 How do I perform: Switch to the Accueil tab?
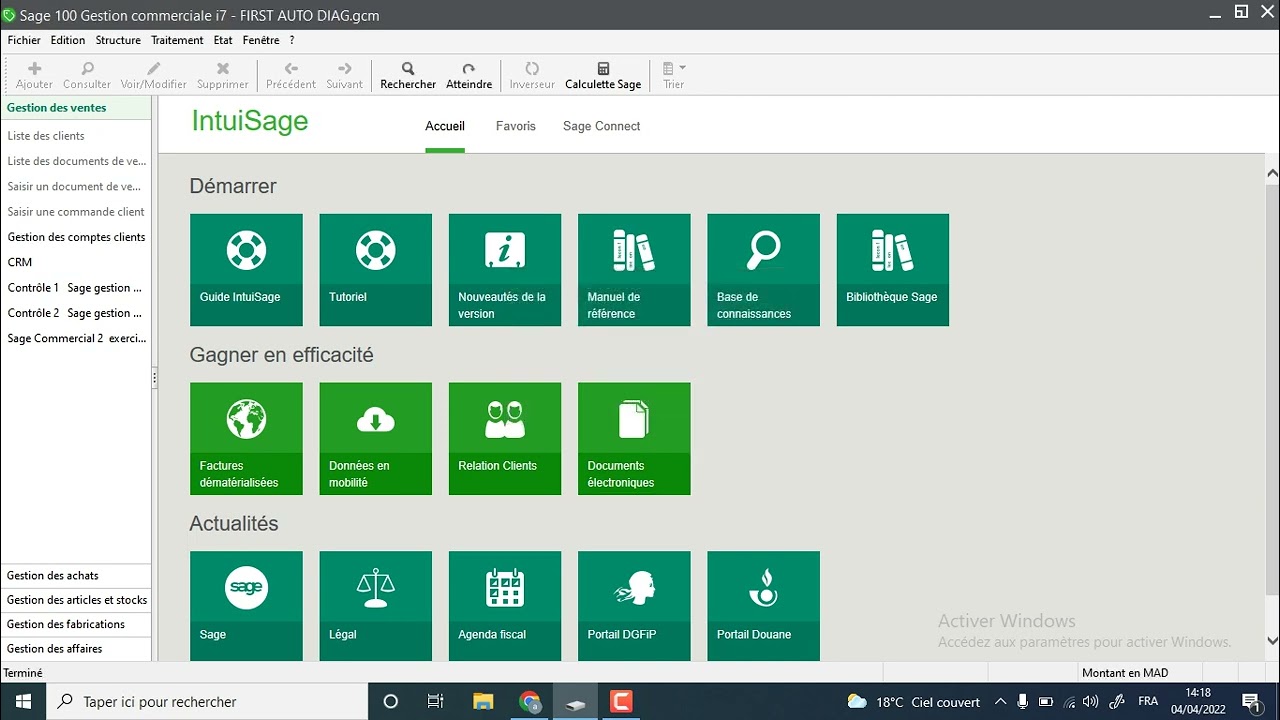tap(445, 126)
